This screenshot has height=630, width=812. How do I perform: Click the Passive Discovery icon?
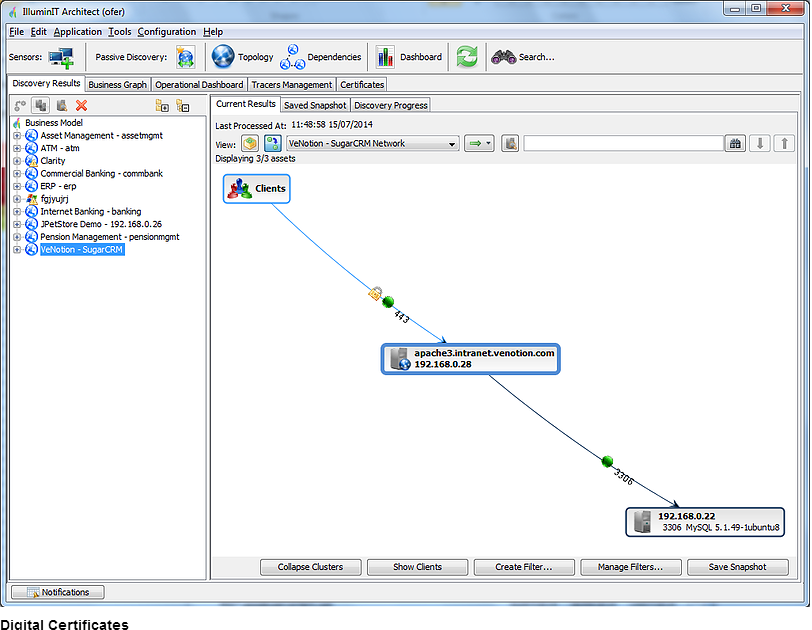tap(186, 57)
